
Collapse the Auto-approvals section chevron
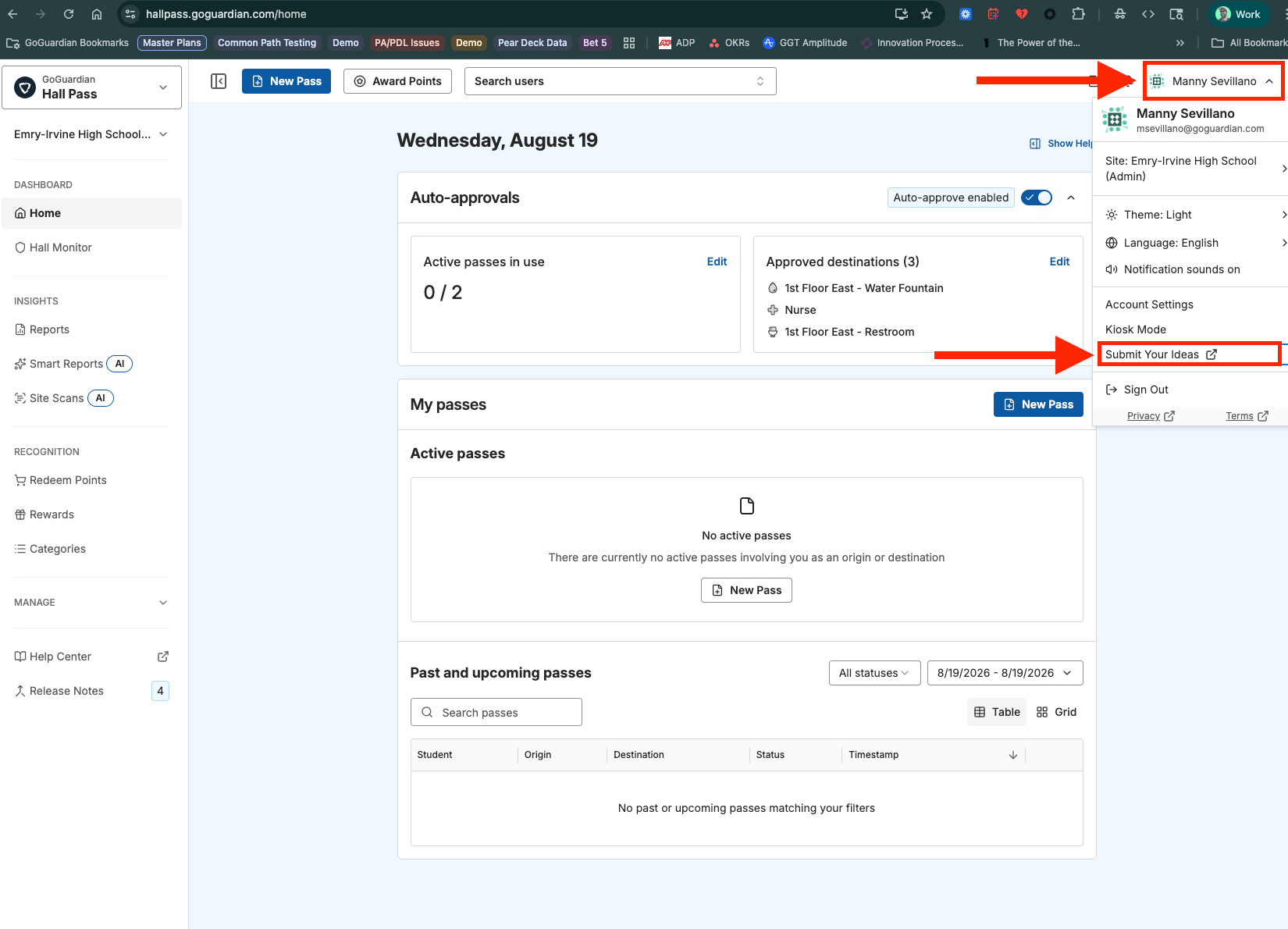(x=1071, y=198)
